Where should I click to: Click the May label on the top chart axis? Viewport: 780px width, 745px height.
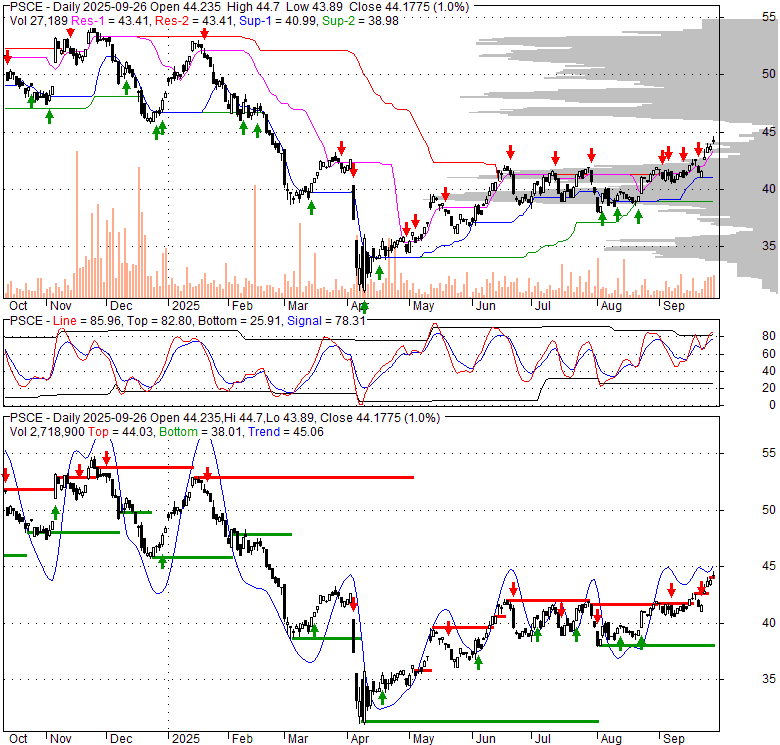(x=423, y=306)
